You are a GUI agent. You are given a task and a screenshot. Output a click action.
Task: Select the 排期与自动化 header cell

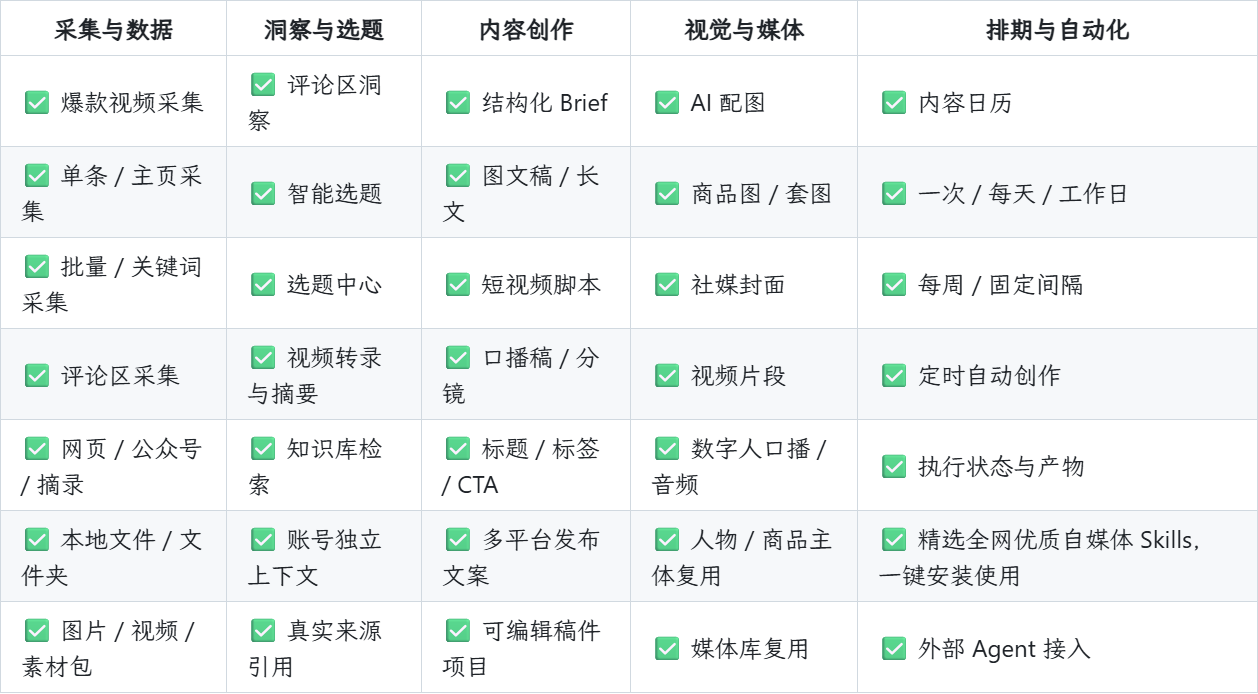(x=1057, y=29)
